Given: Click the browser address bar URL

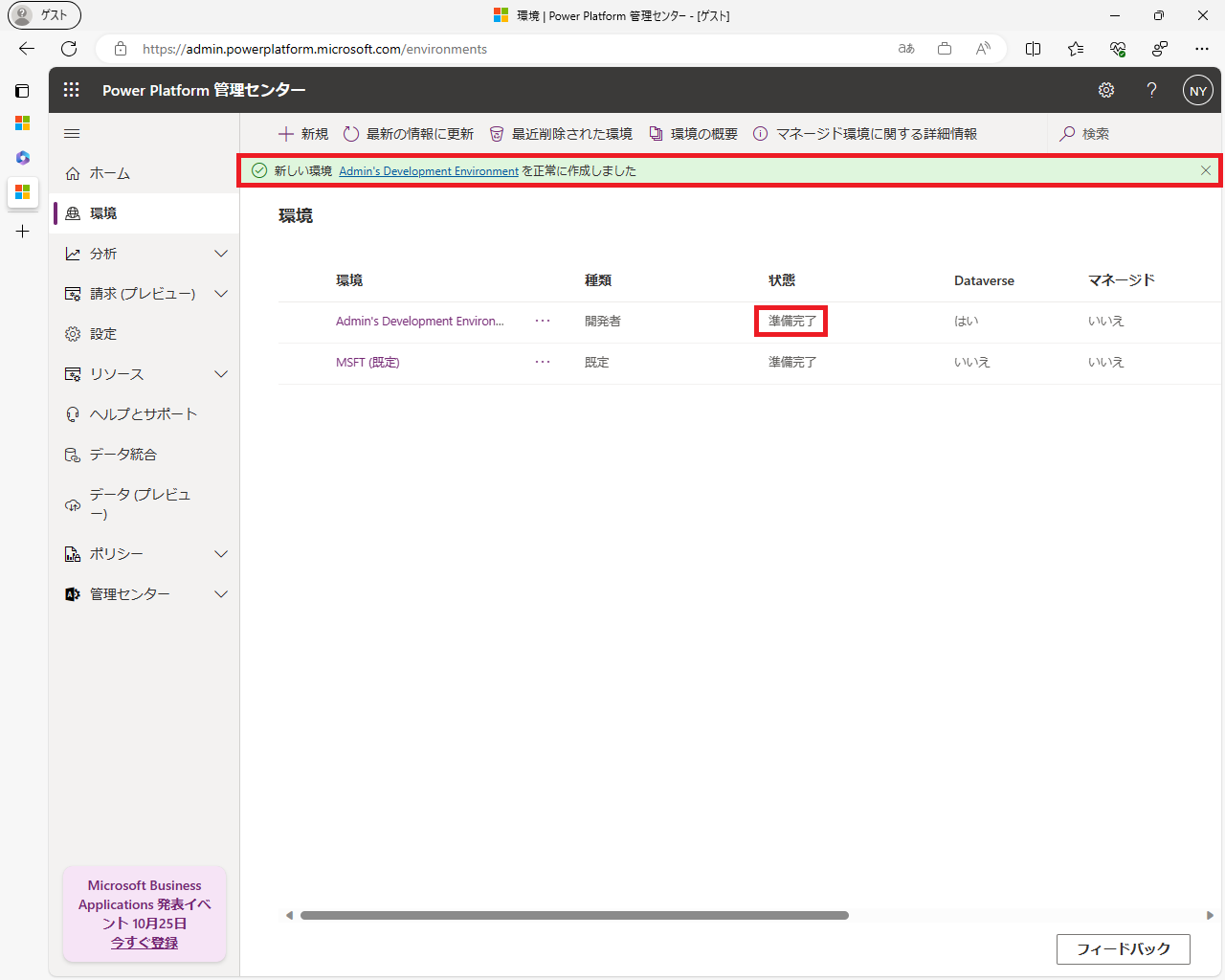Looking at the screenshot, I should click(x=315, y=49).
